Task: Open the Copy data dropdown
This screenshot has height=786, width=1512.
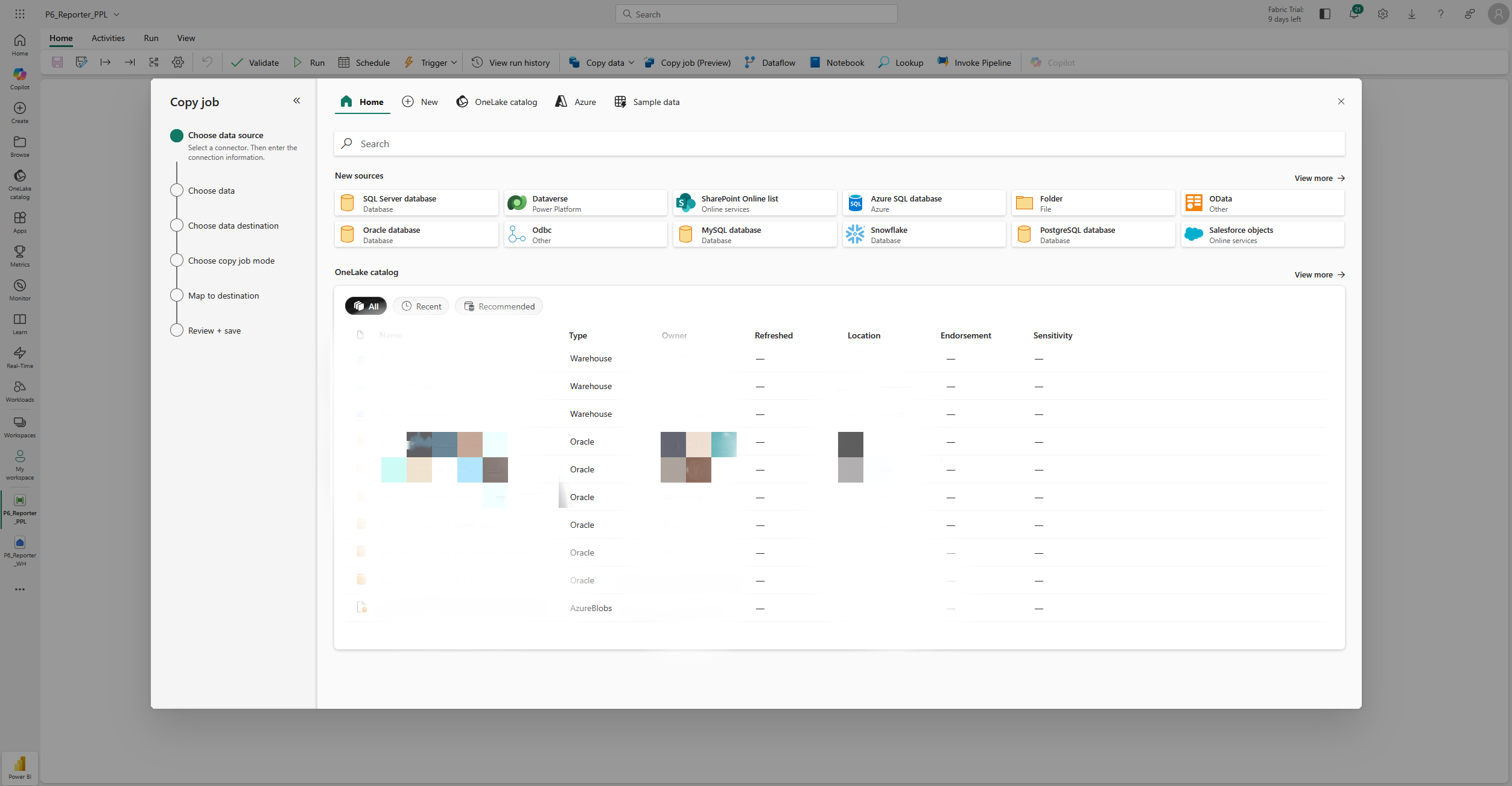Action: [631, 62]
